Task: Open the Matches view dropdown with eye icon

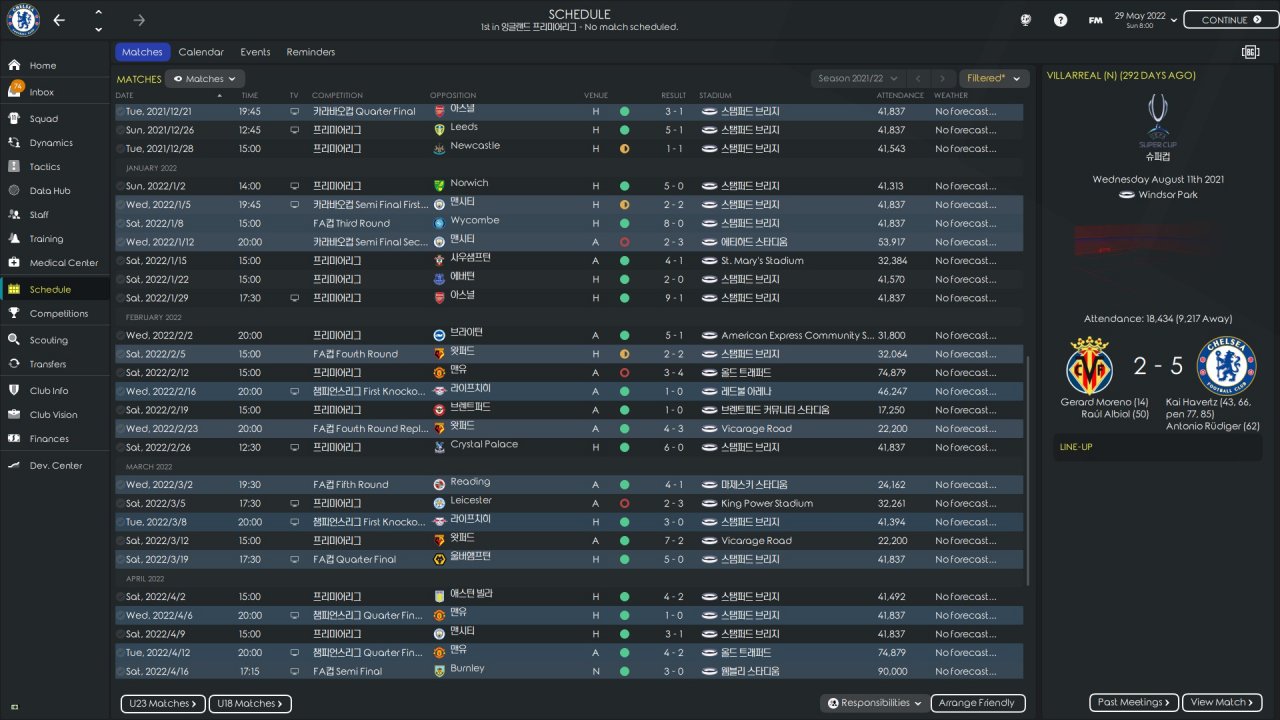Action: 205,78
